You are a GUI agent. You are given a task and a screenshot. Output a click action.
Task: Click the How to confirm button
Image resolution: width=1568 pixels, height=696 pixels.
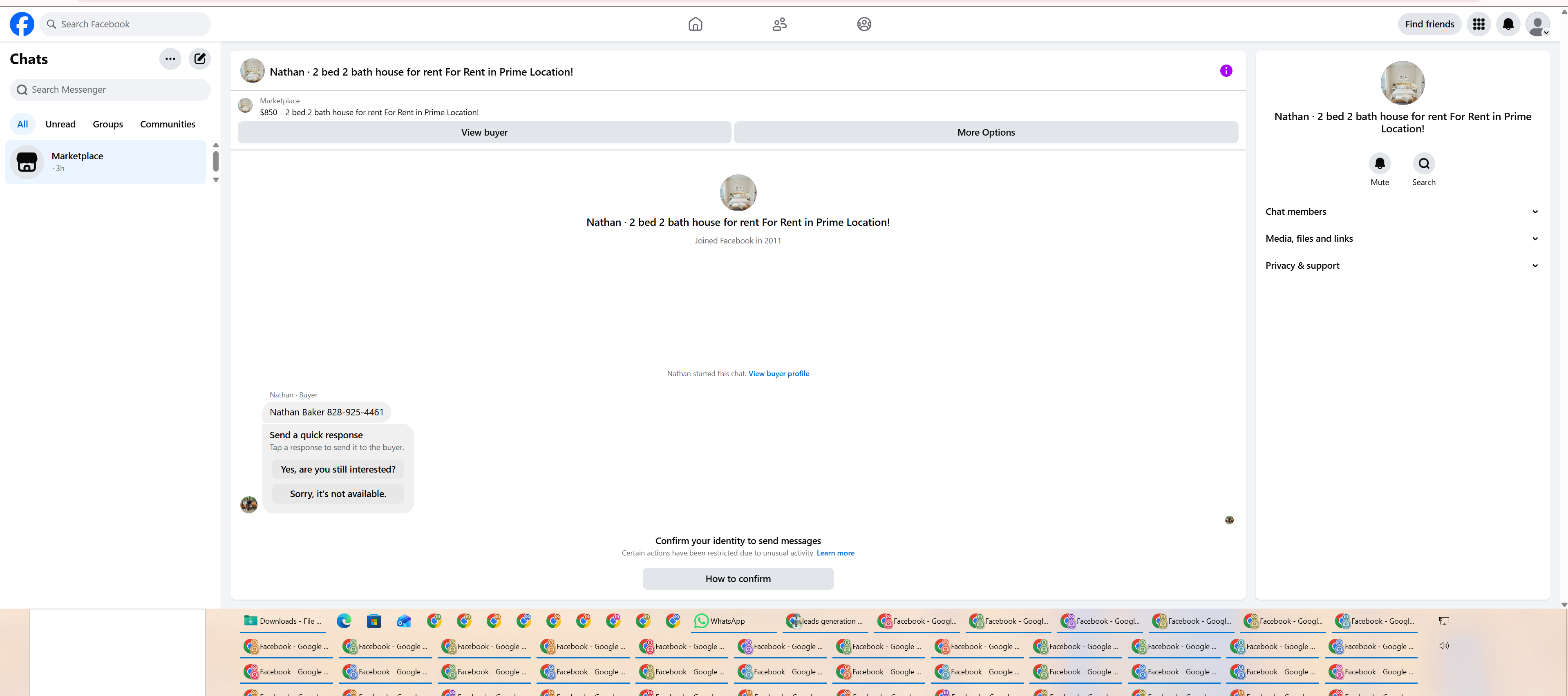pos(738,579)
